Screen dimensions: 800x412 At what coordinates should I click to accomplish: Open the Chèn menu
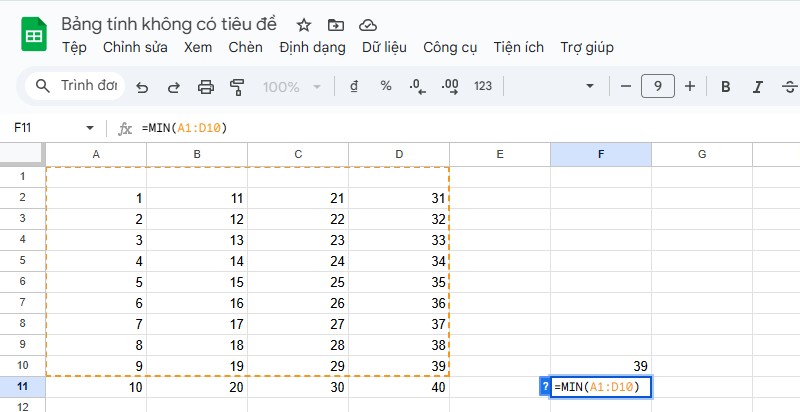pyautogui.click(x=245, y=47)
